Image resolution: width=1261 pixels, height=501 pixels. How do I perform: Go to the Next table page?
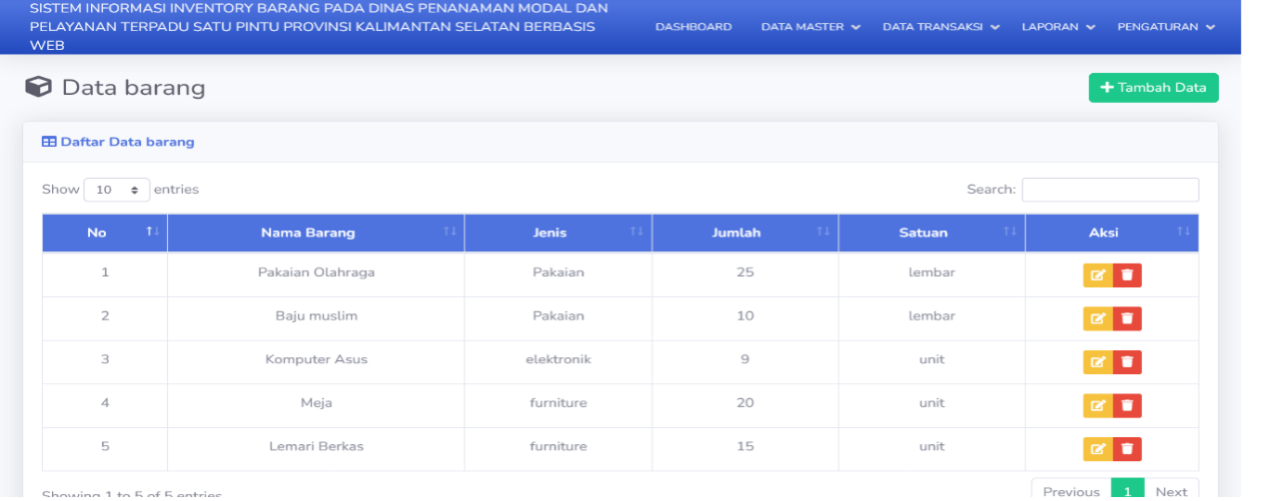[1171, 490]
